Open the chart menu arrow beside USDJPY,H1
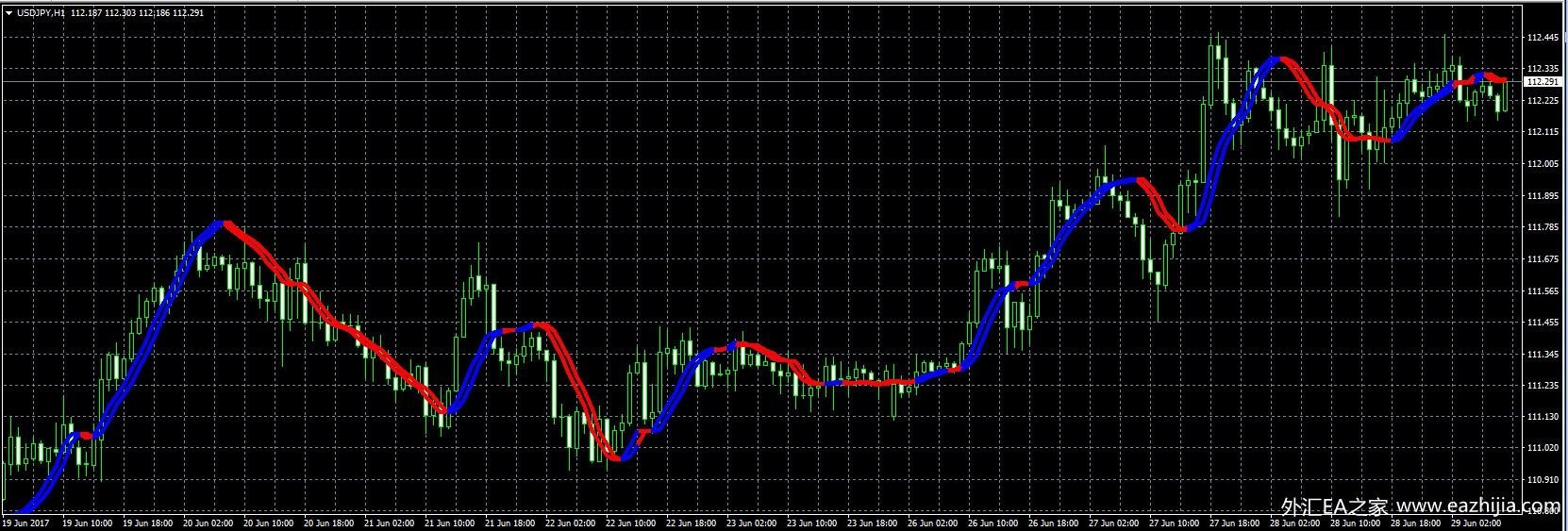The height and width of the screenshot is (531, 1568). click(9, 13)
